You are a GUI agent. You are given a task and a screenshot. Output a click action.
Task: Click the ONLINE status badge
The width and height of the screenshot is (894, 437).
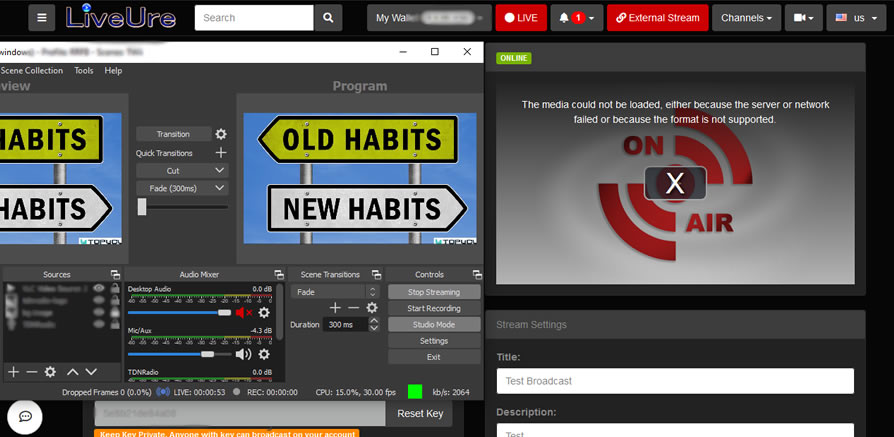click(514, 58)
